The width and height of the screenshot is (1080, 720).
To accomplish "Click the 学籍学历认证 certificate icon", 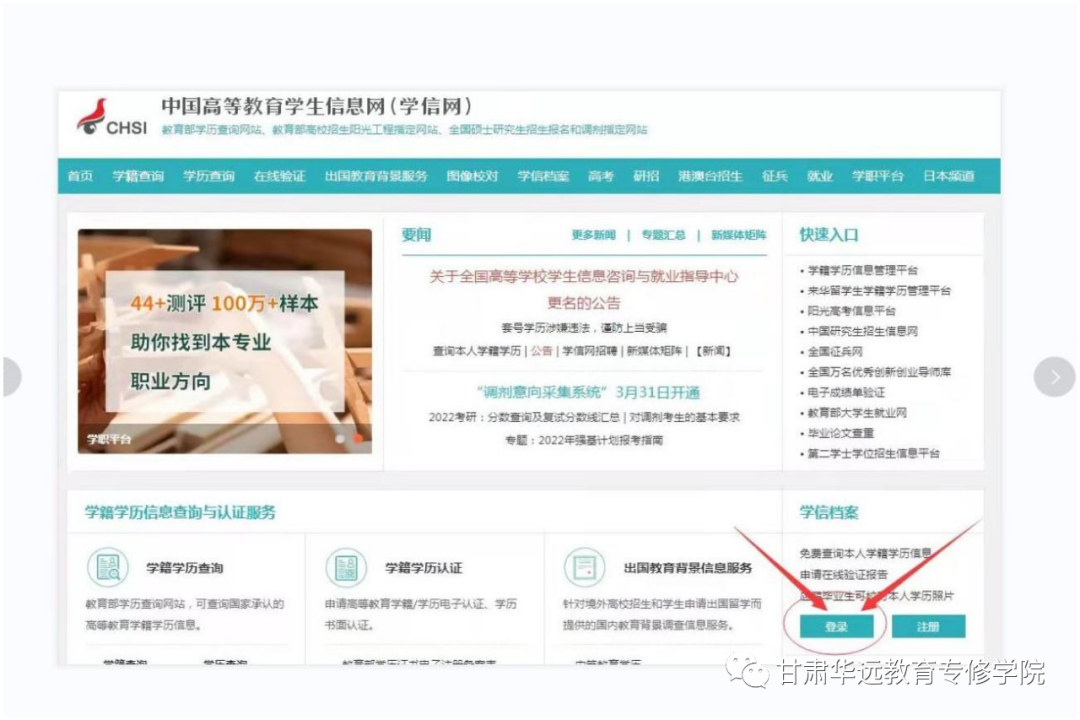I will (x=346, y=567).
